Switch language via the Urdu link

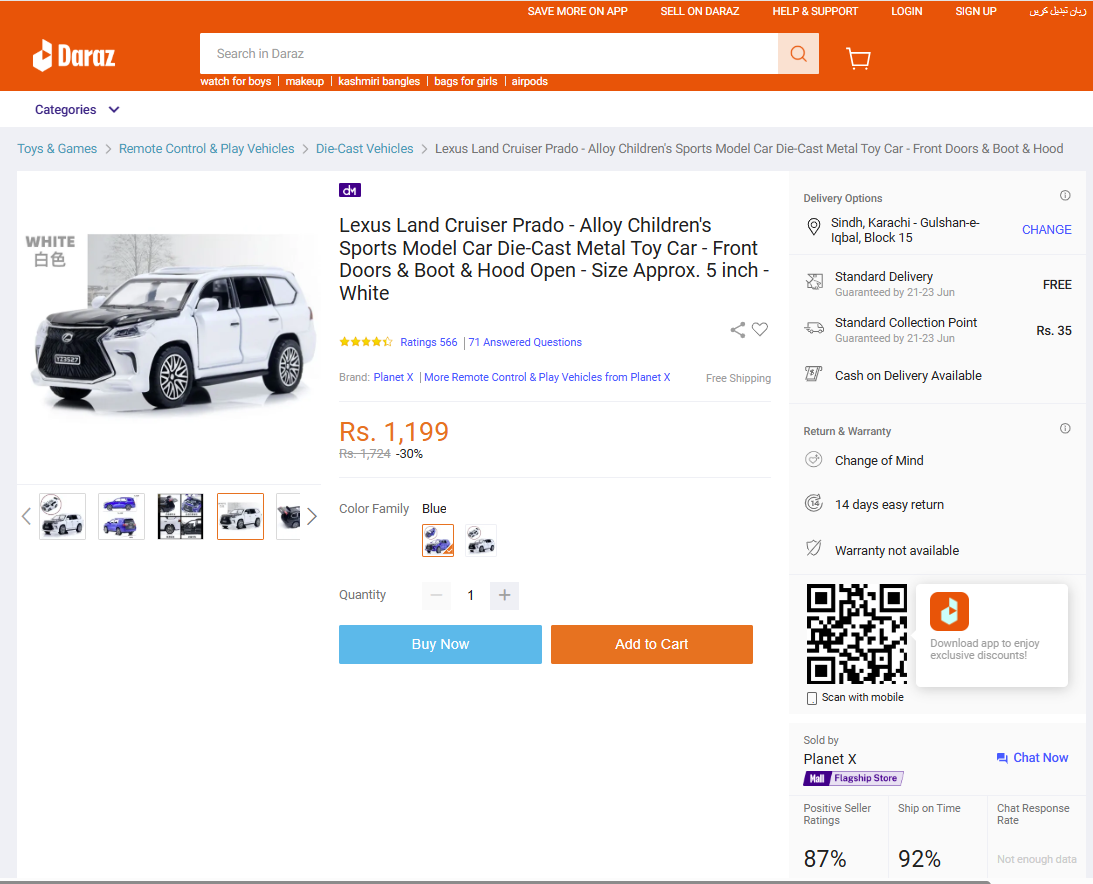[1057, 11]
